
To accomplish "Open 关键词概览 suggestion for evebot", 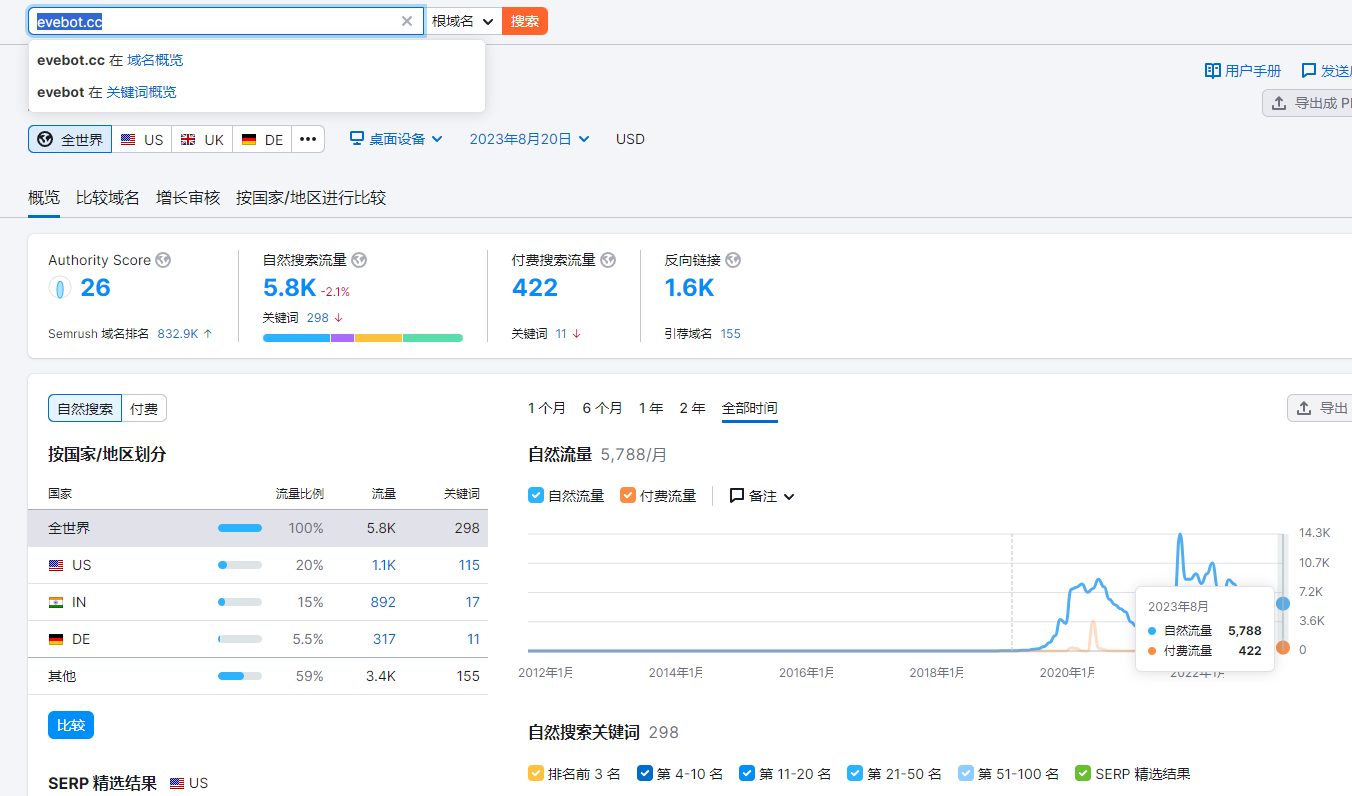I will pos(141,92).
